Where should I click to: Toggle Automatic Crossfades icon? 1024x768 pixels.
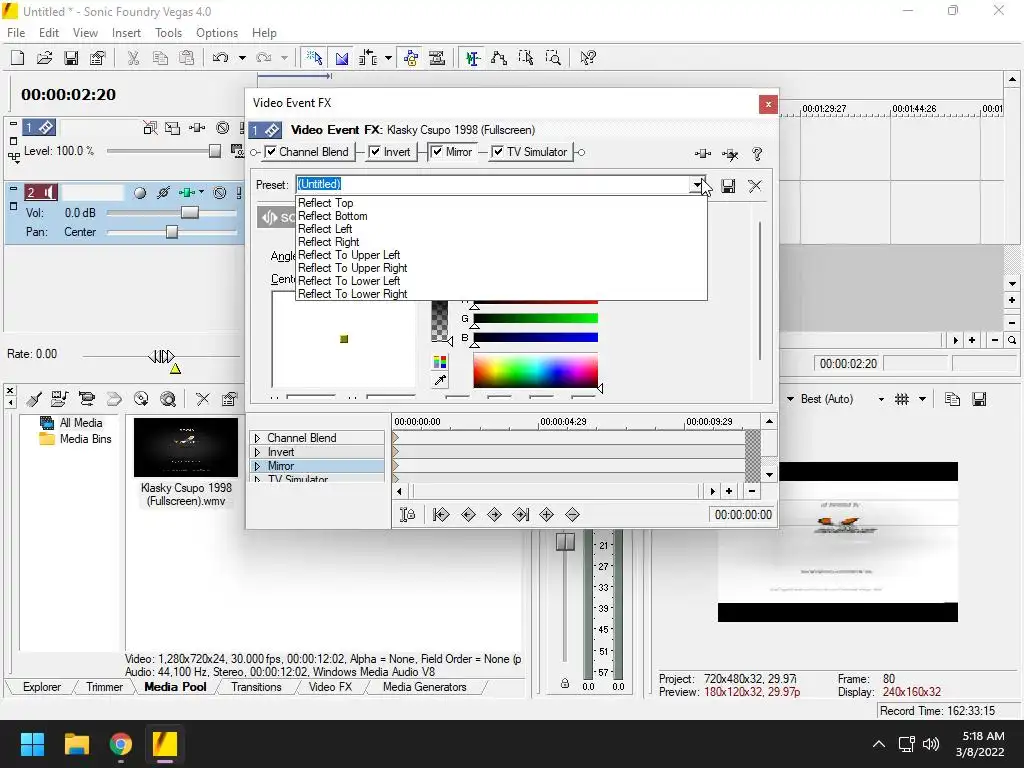(x=342, y=58)
